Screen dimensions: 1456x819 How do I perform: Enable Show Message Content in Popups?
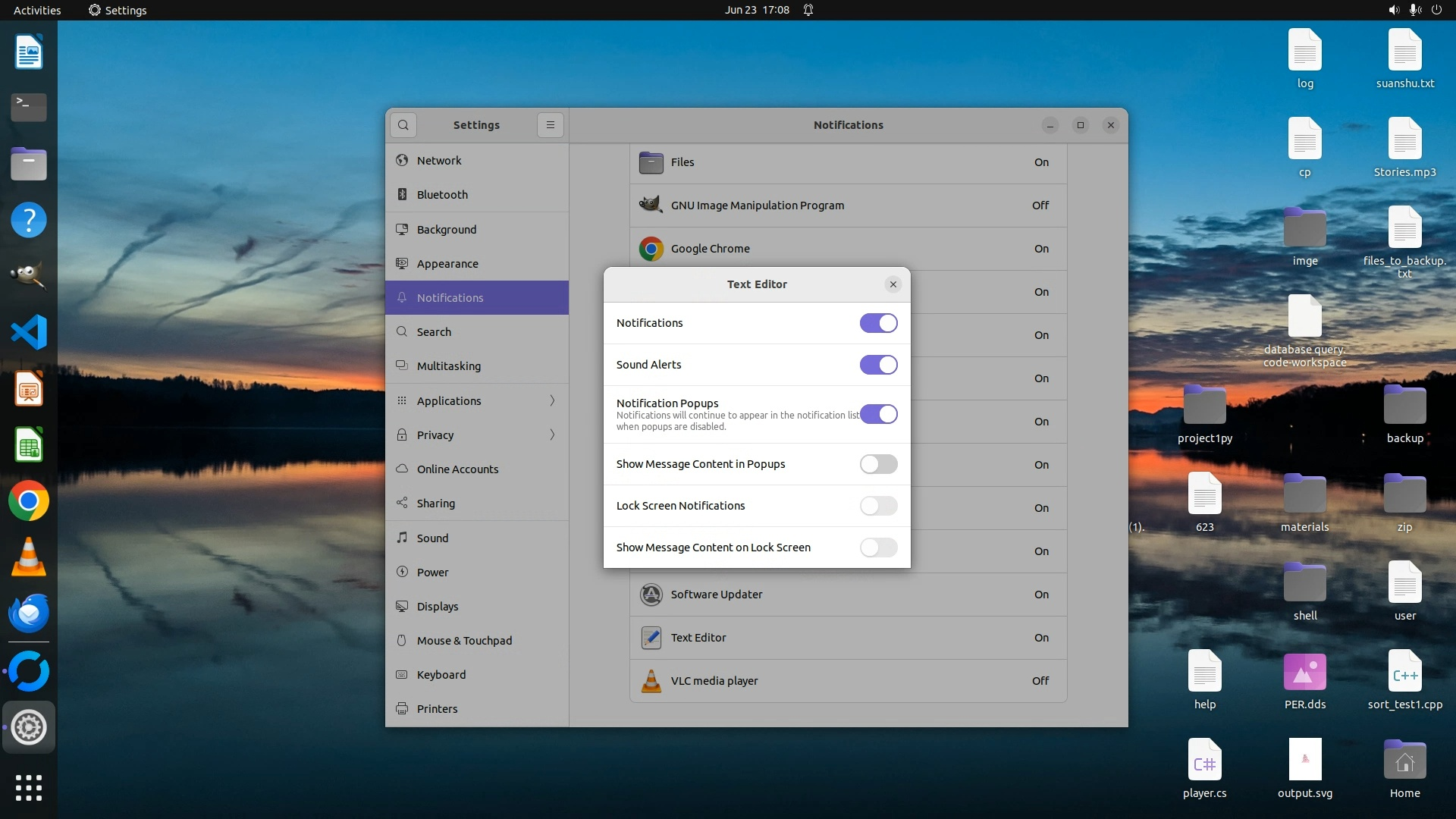pos(878,464)
